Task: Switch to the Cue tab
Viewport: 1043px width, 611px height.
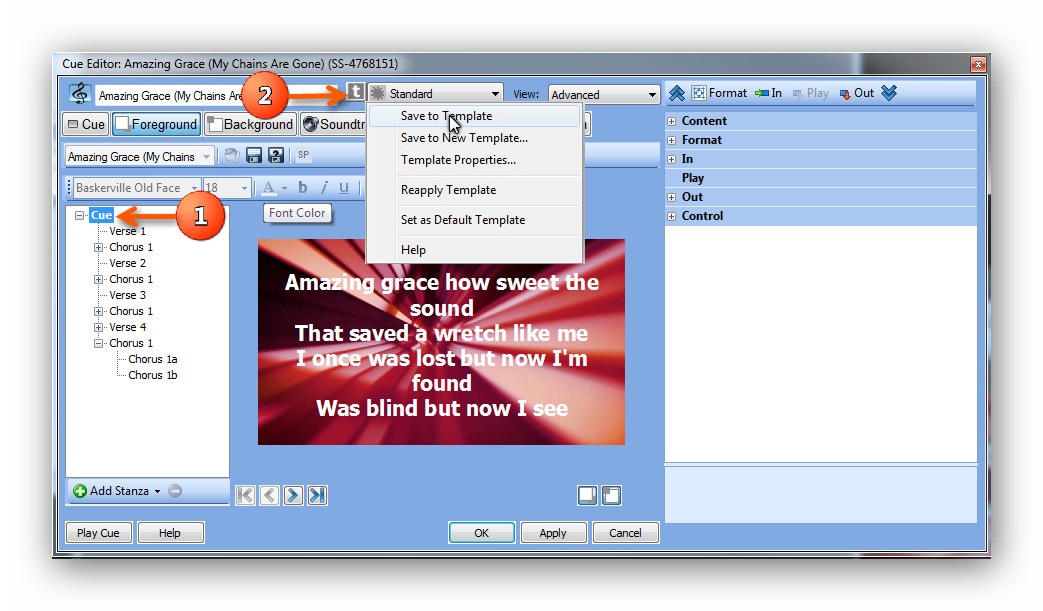Action: pos(86,124)
